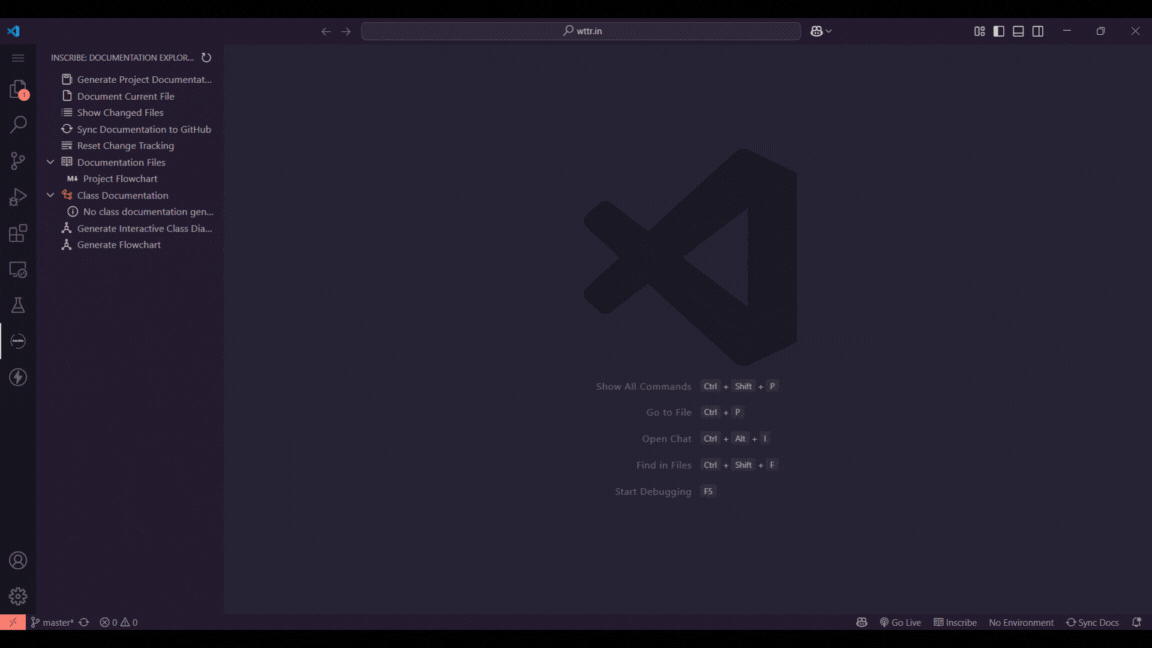Viewport: 1152px width, 648px height.
Task: Refresh the Inscribe Documentation Explorer
Action: (206, 57)
